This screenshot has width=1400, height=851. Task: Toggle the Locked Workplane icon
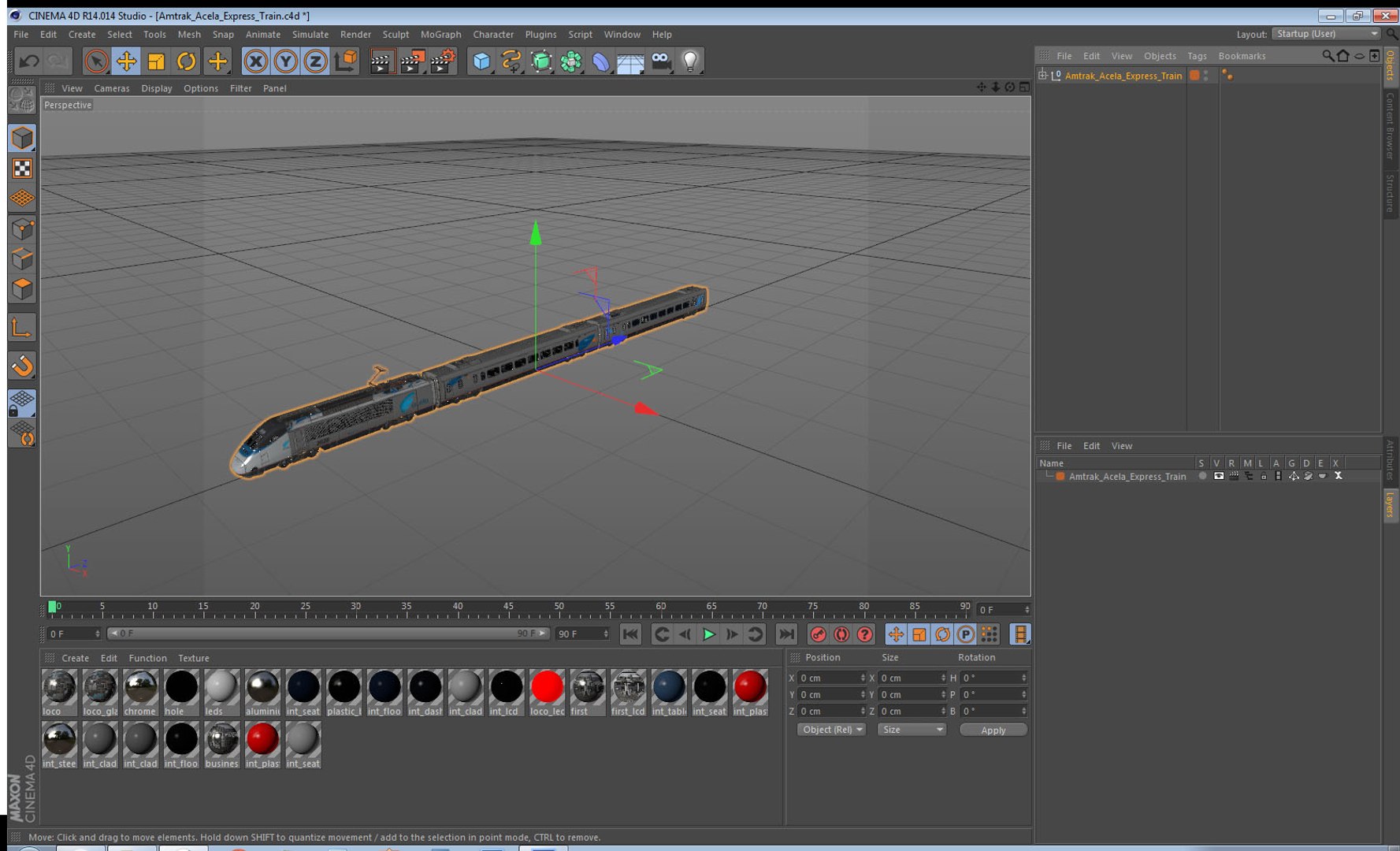coord(22,403)
